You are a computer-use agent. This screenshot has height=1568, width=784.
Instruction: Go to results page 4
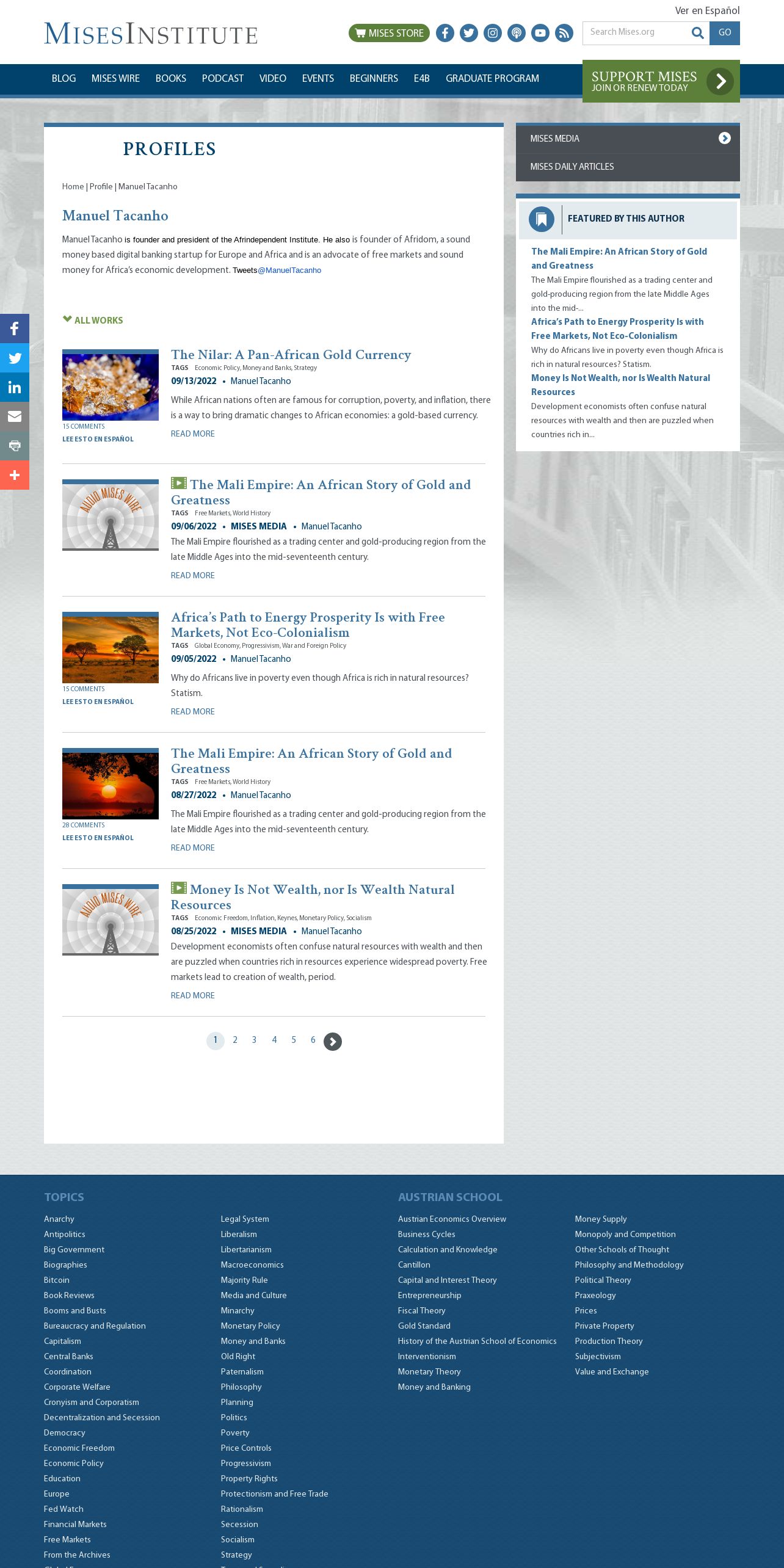(x=274, y=1040)
